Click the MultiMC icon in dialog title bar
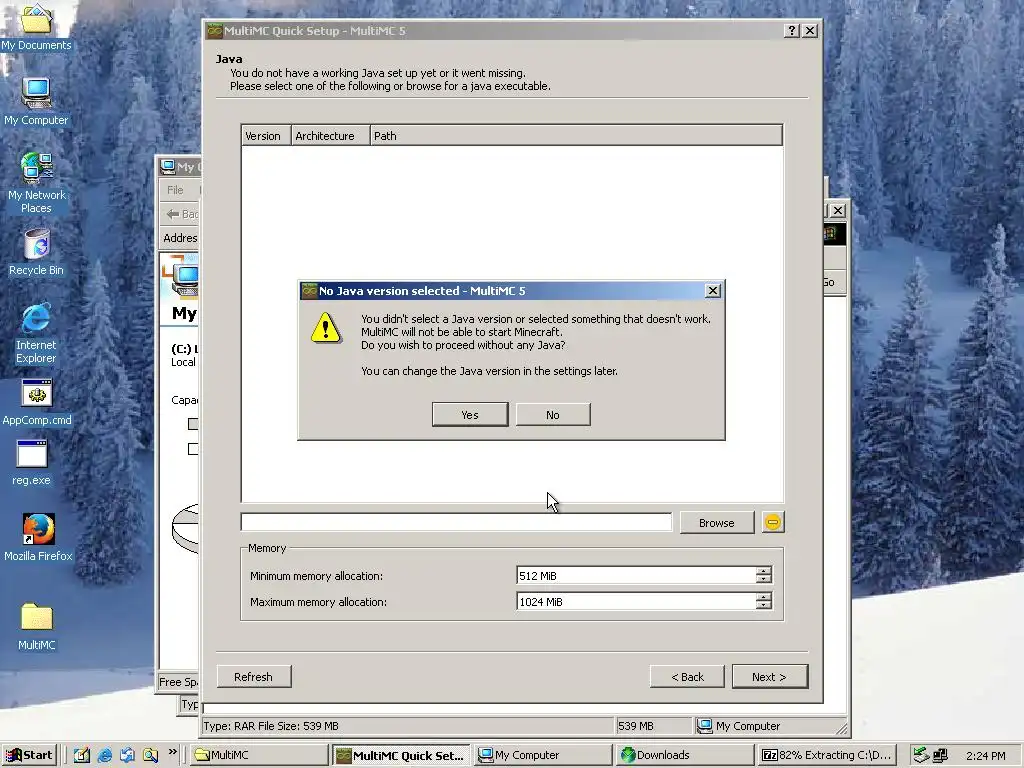The image size is (1024, 768). coord(309,291)
